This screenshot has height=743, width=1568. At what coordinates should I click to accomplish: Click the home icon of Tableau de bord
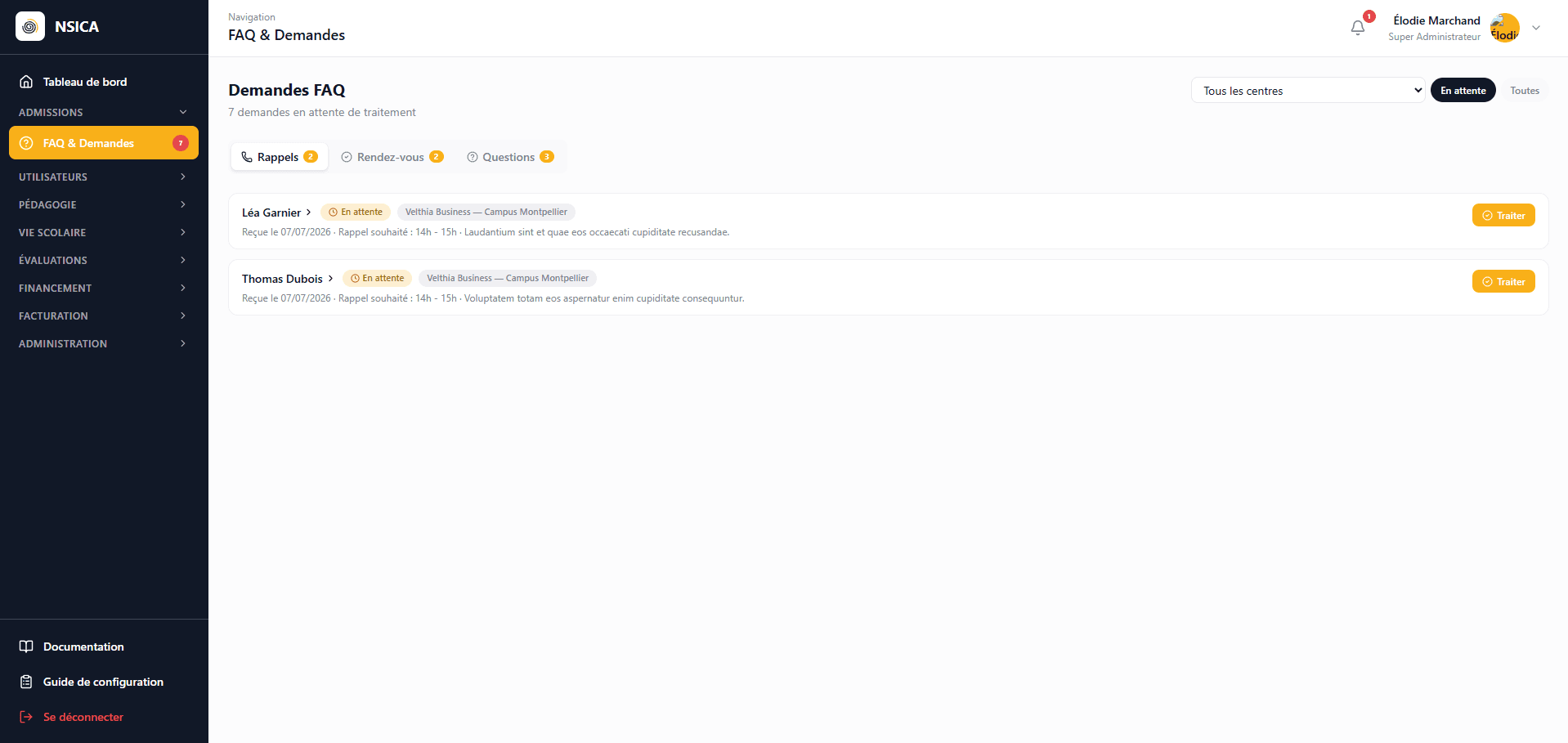[x=26, y=82]
